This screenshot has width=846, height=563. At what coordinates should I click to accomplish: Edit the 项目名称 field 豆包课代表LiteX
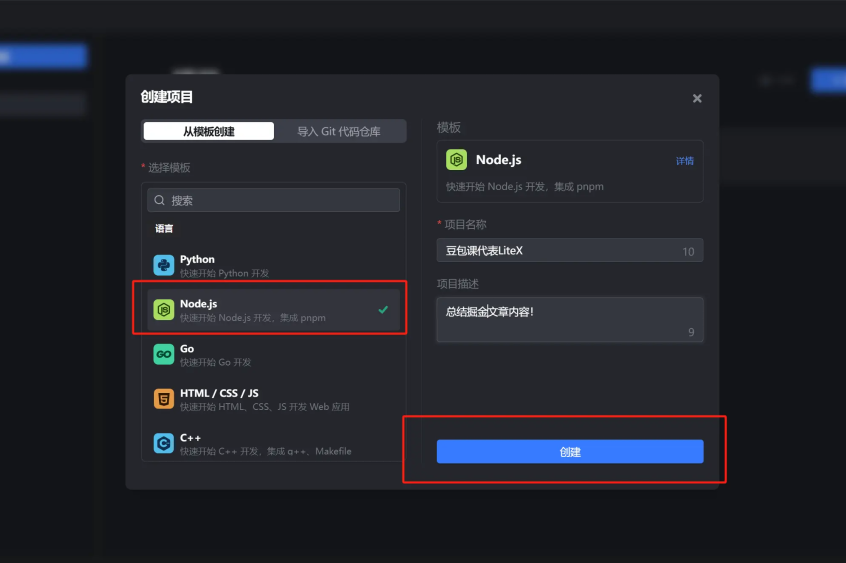click(x=570, y=250)
